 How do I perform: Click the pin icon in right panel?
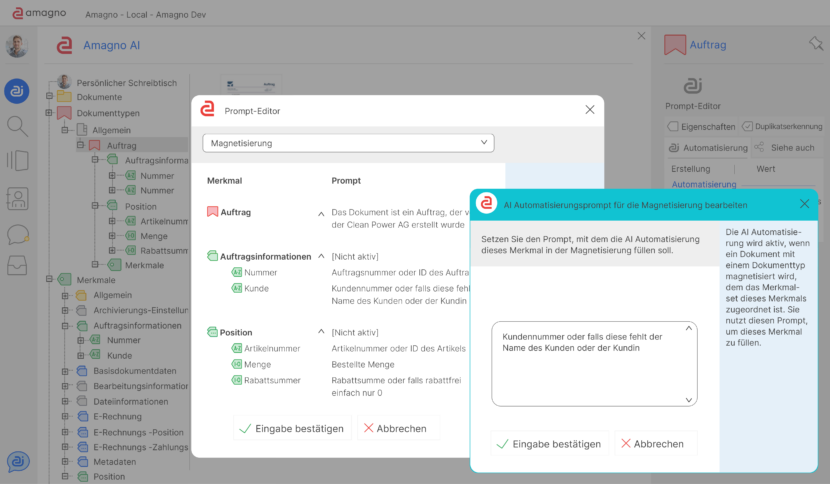click(815, 44)
